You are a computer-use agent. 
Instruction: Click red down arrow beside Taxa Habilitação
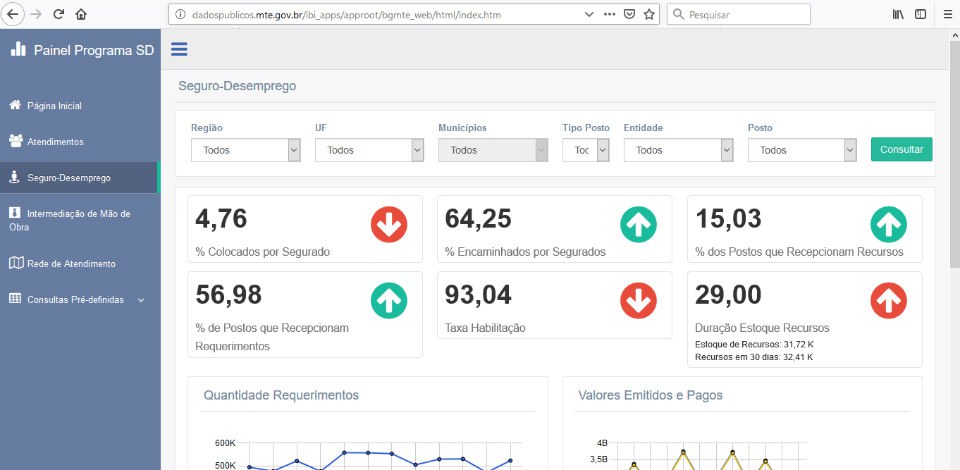639,301
